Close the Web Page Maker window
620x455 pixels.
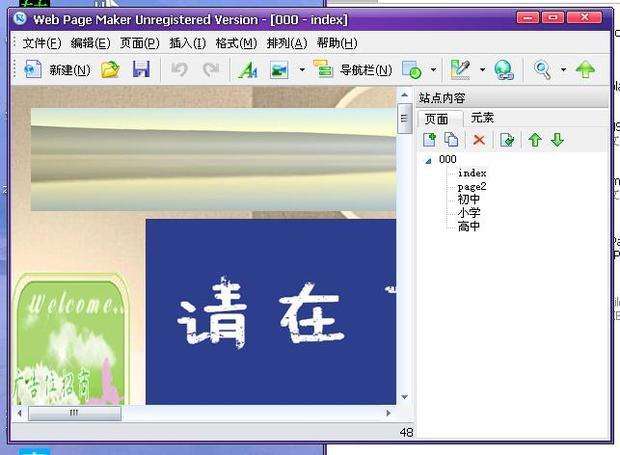(584, 18)
